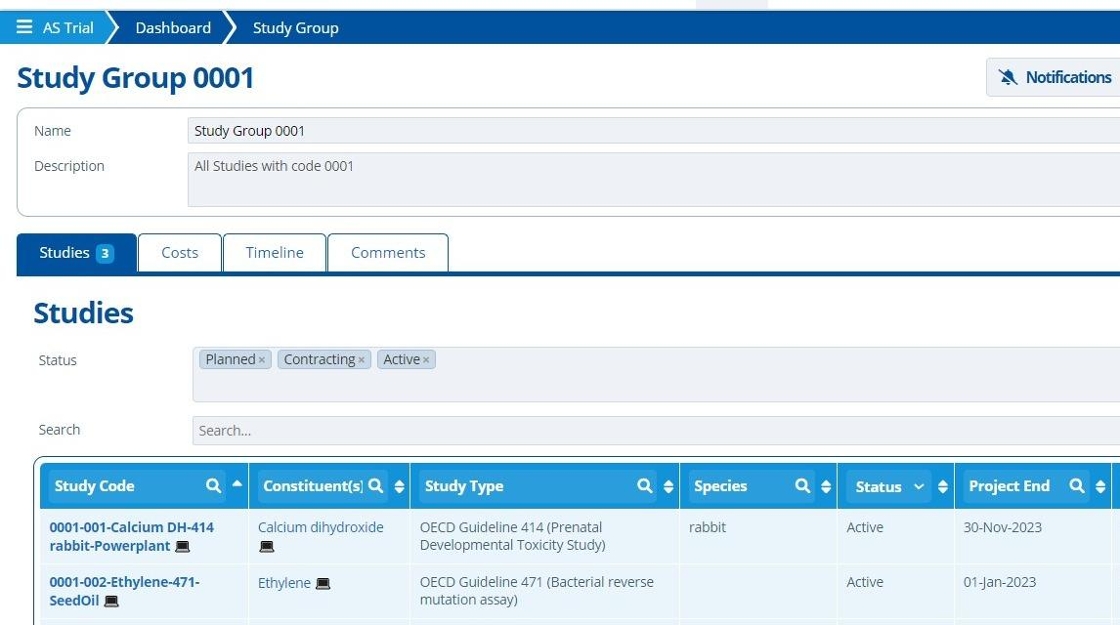Open the Timeline tab
Viewport: 1120px width, 625px height.
coord(274,253)
